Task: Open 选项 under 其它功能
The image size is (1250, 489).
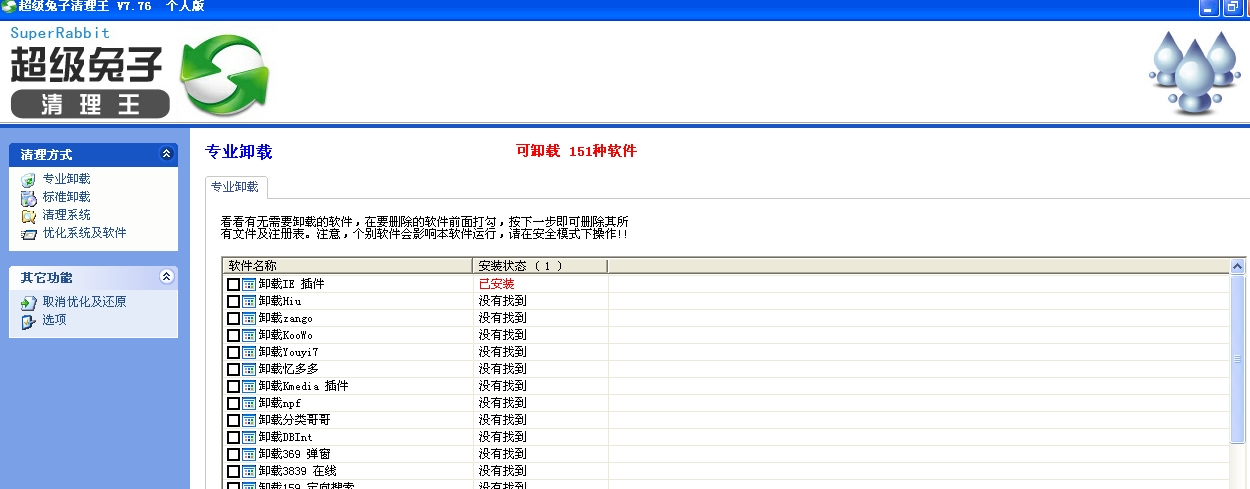Action: 54,320
